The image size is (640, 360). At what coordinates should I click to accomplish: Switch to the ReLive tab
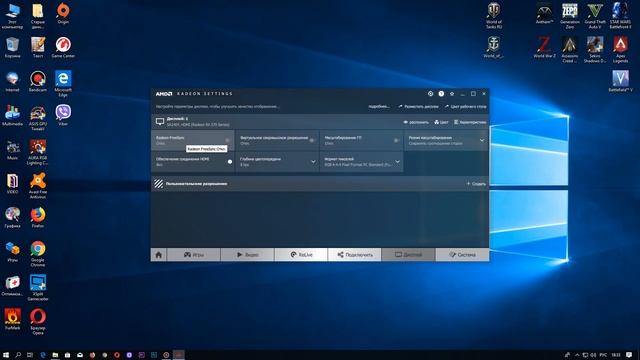pyautogui.click(x=301, y=255)
